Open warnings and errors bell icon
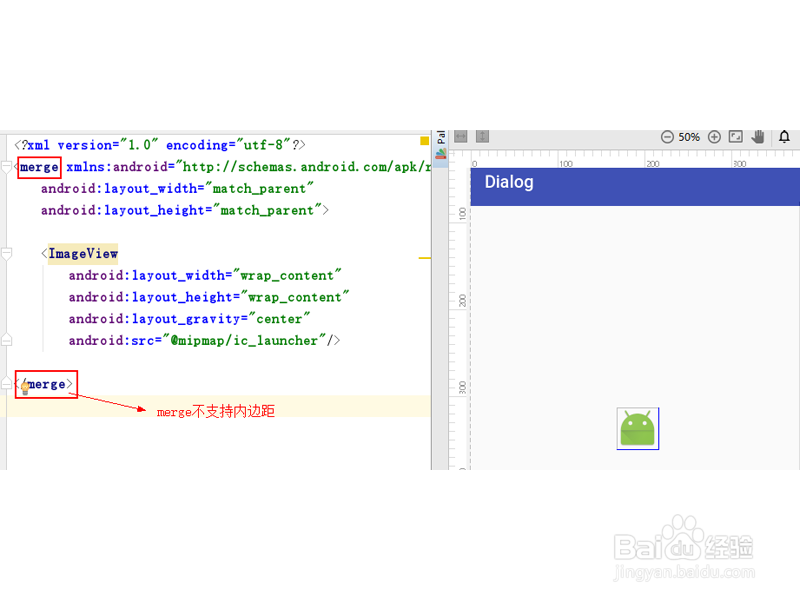The height and width of the screenshot is (600, 800). [784, 136]
